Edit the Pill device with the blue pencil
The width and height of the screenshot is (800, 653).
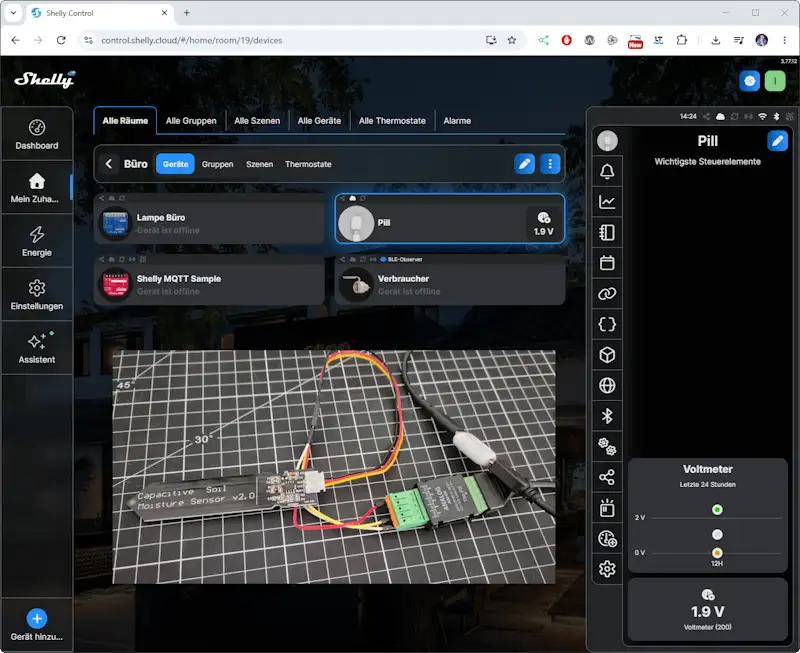778,140
